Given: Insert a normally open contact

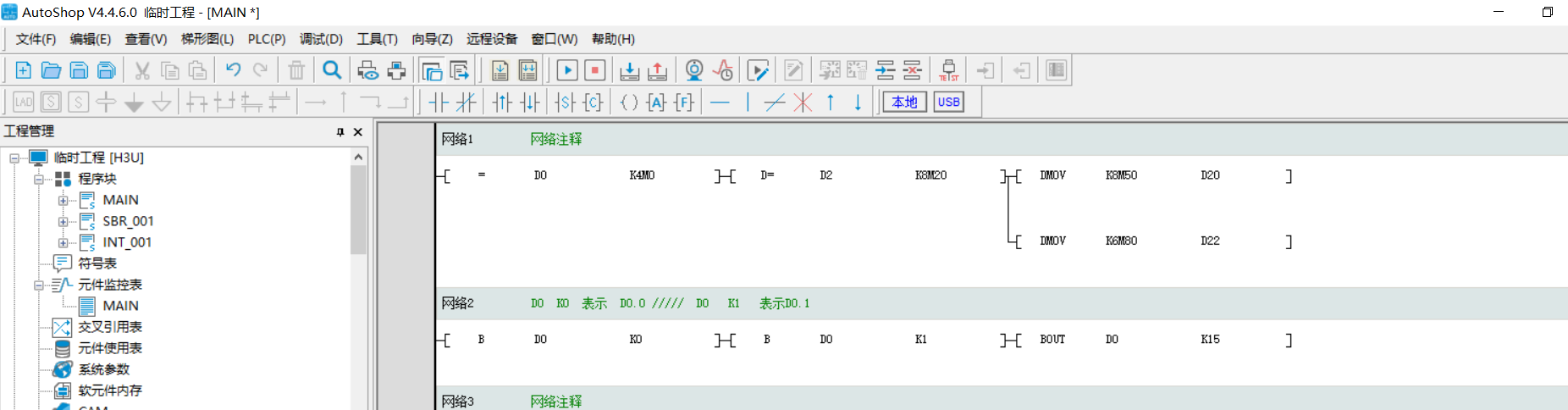Looking at the screenshot, I should (x=439, y=102).
